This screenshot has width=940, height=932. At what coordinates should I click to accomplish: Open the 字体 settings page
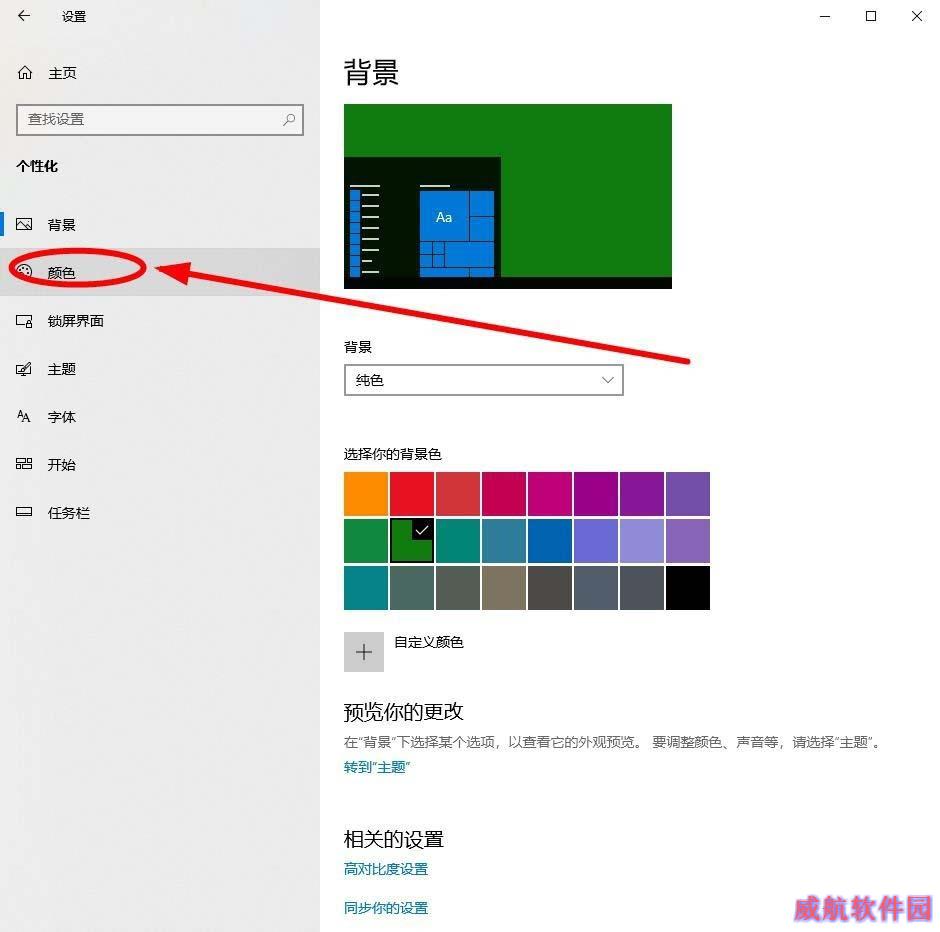click(x=160, y=417)
